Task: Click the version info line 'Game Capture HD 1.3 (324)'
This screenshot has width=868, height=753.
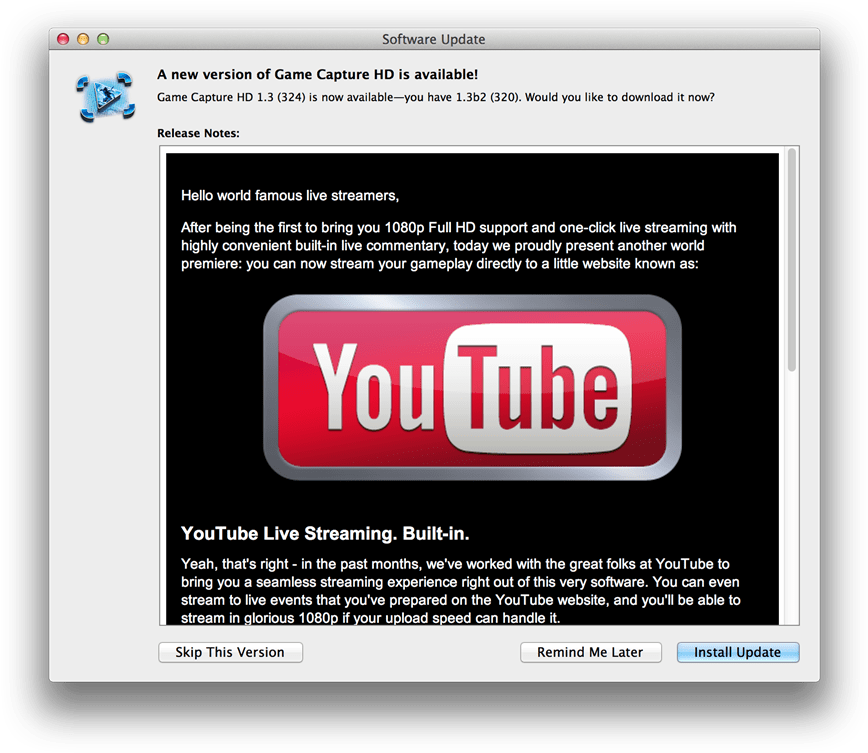Action: (x=436, y=97)
